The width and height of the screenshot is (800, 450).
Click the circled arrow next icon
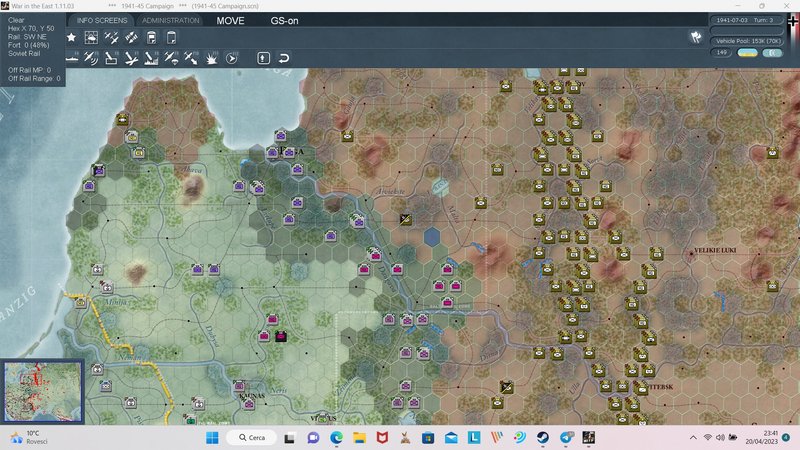pos(232,58)
